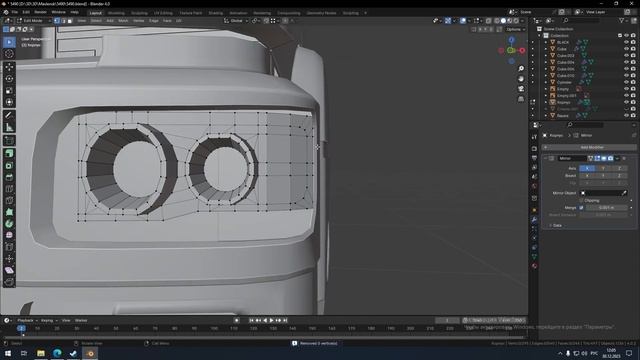This screenshot has width=640, height=360.
Task: Hide Cube.003 object with eye icon
Action: coord(626,56)
